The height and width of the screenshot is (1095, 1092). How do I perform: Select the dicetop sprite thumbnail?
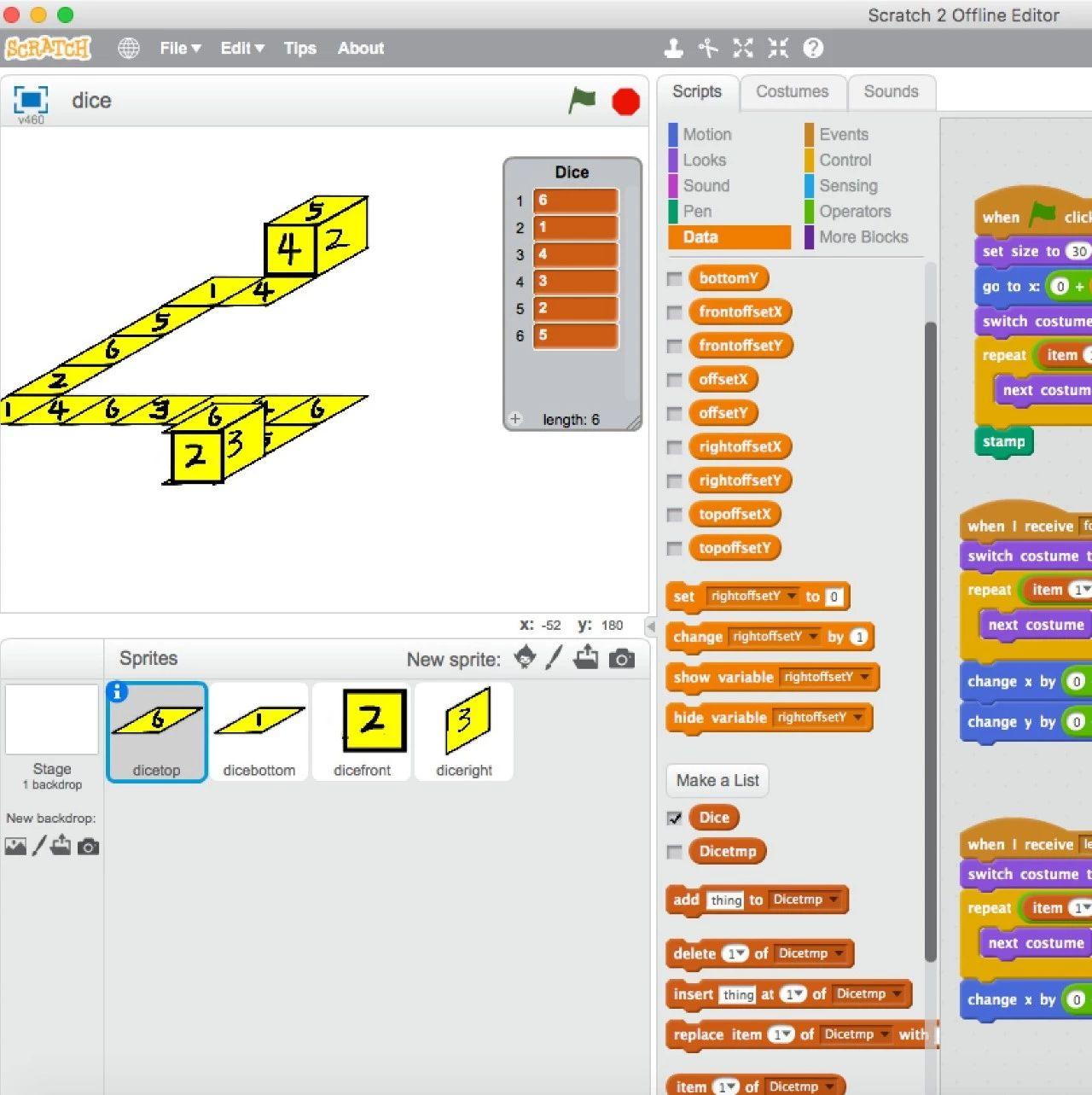(x=157, y=731)
